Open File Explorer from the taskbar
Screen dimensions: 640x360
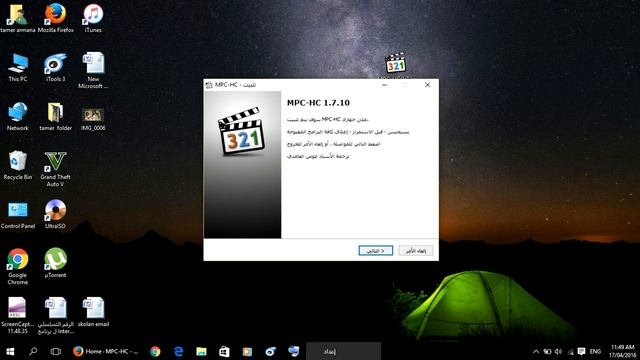pyautogui.click(x=201, y=351)
